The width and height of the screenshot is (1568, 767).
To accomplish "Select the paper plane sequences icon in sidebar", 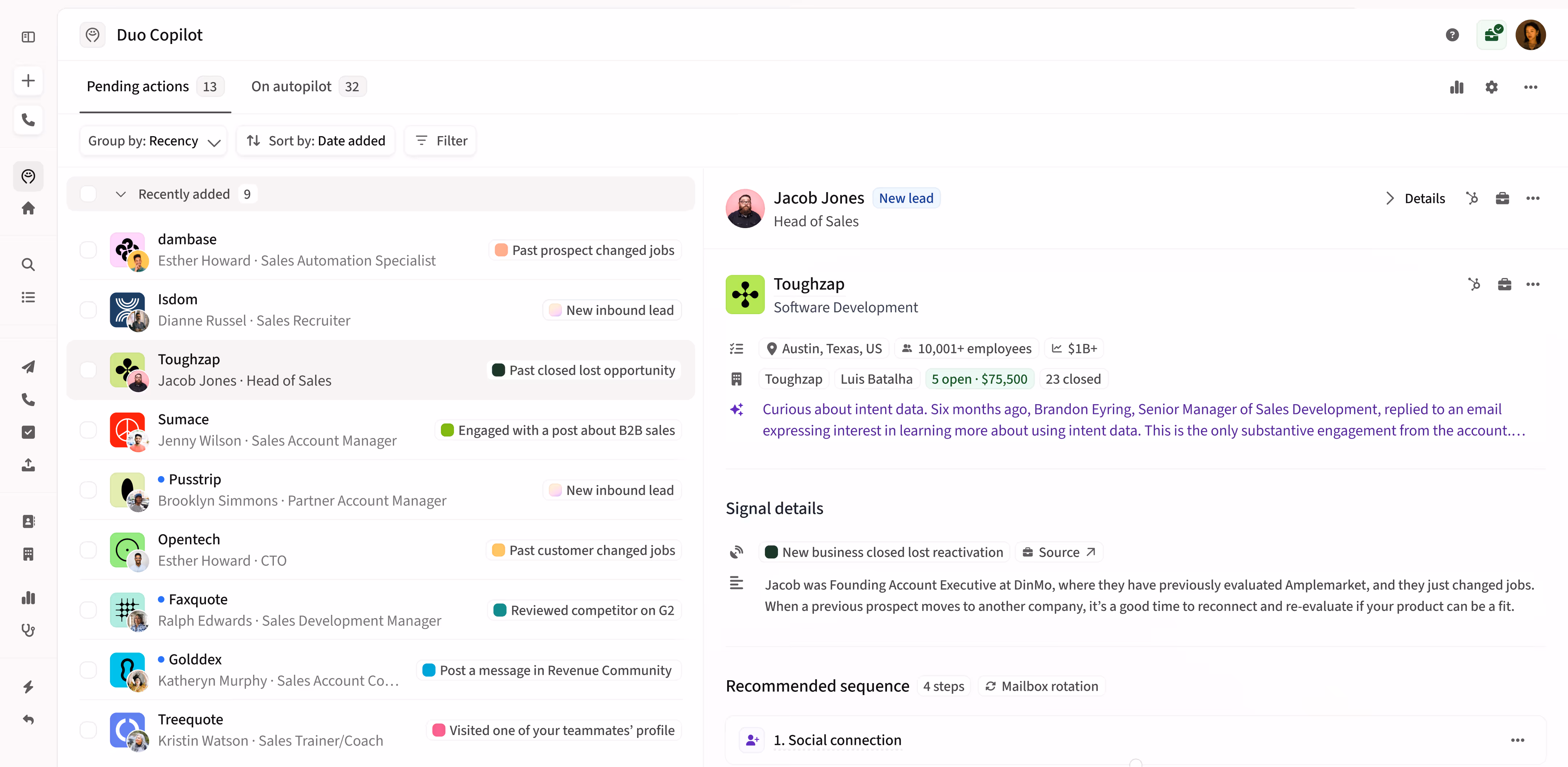I will click(28, 366).
